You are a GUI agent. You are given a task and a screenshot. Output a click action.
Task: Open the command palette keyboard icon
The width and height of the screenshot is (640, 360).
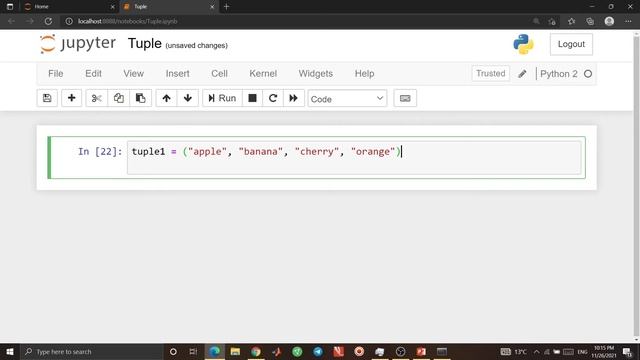[405, 98]
